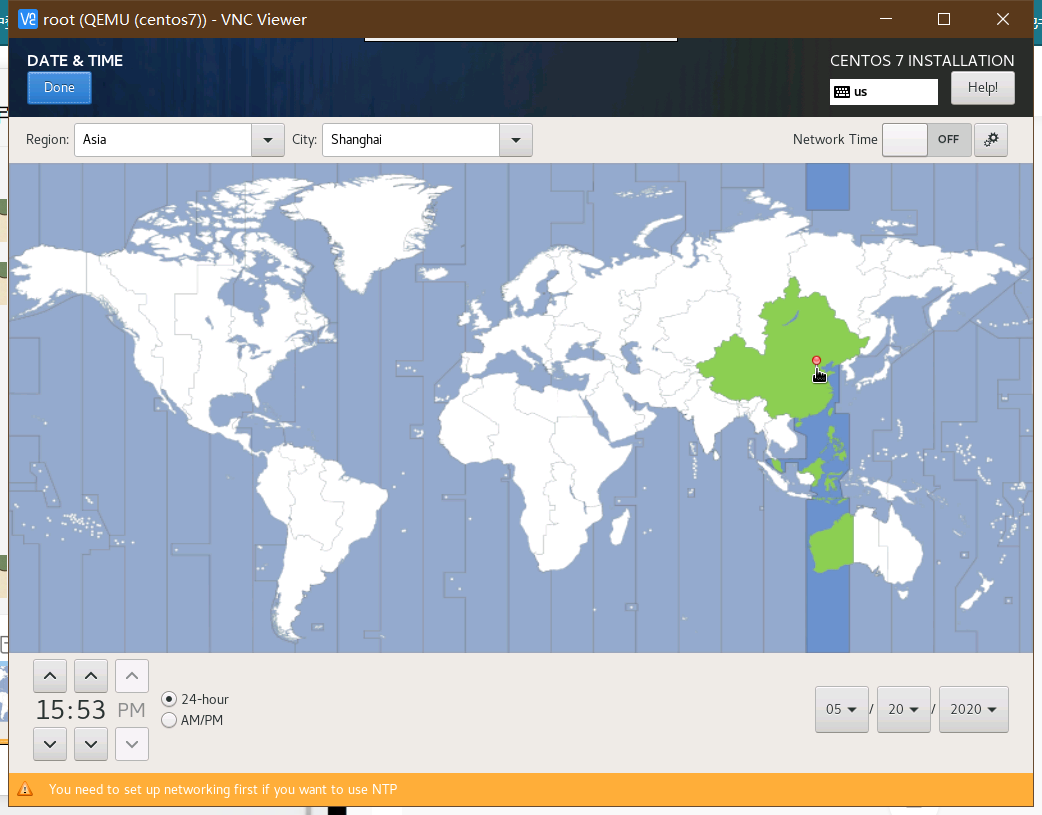
Task: Click the NTP warning triangle icon
Action: click(x=25, y=789)
